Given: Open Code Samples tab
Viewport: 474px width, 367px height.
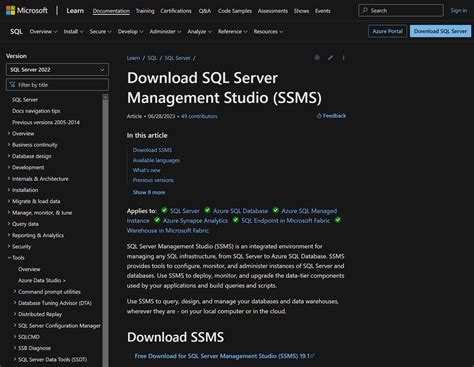Looking at the screenshot, I should (235, 11).
